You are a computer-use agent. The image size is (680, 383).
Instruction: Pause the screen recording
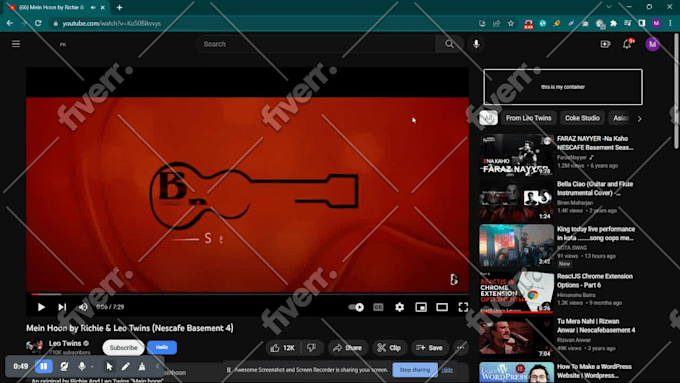(x=44, y=367)
